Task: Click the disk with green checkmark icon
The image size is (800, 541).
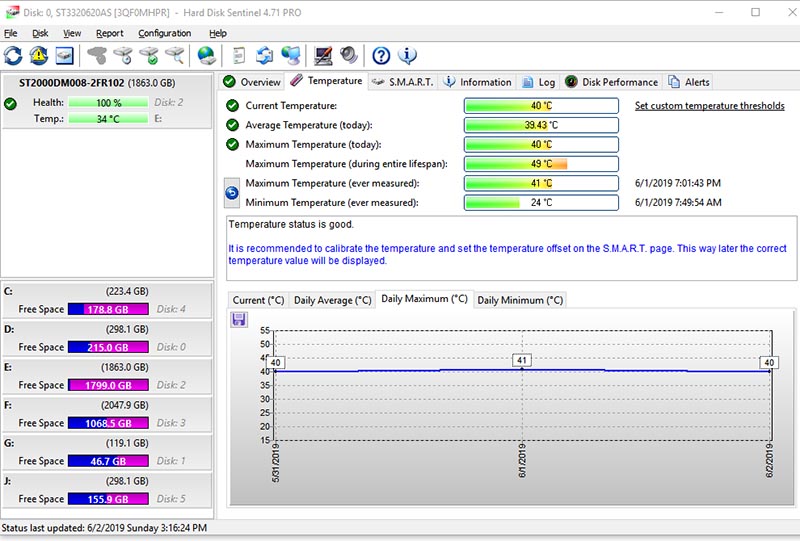Action: pos(149,56)
